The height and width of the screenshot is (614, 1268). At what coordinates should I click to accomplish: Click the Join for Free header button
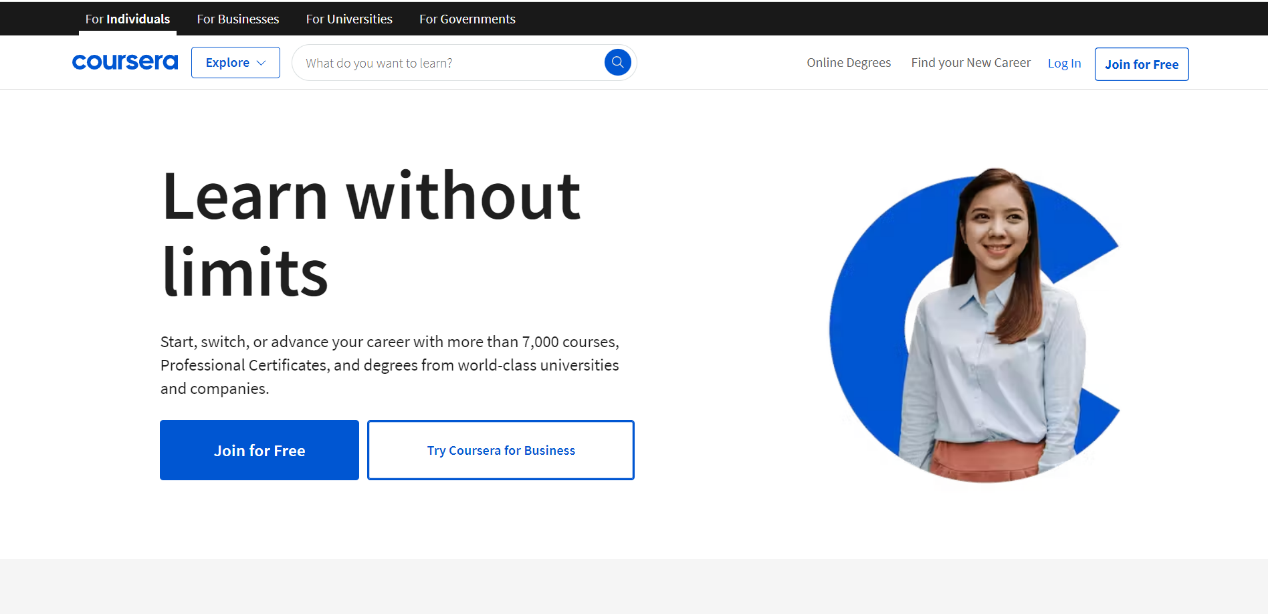(1141, 63)
